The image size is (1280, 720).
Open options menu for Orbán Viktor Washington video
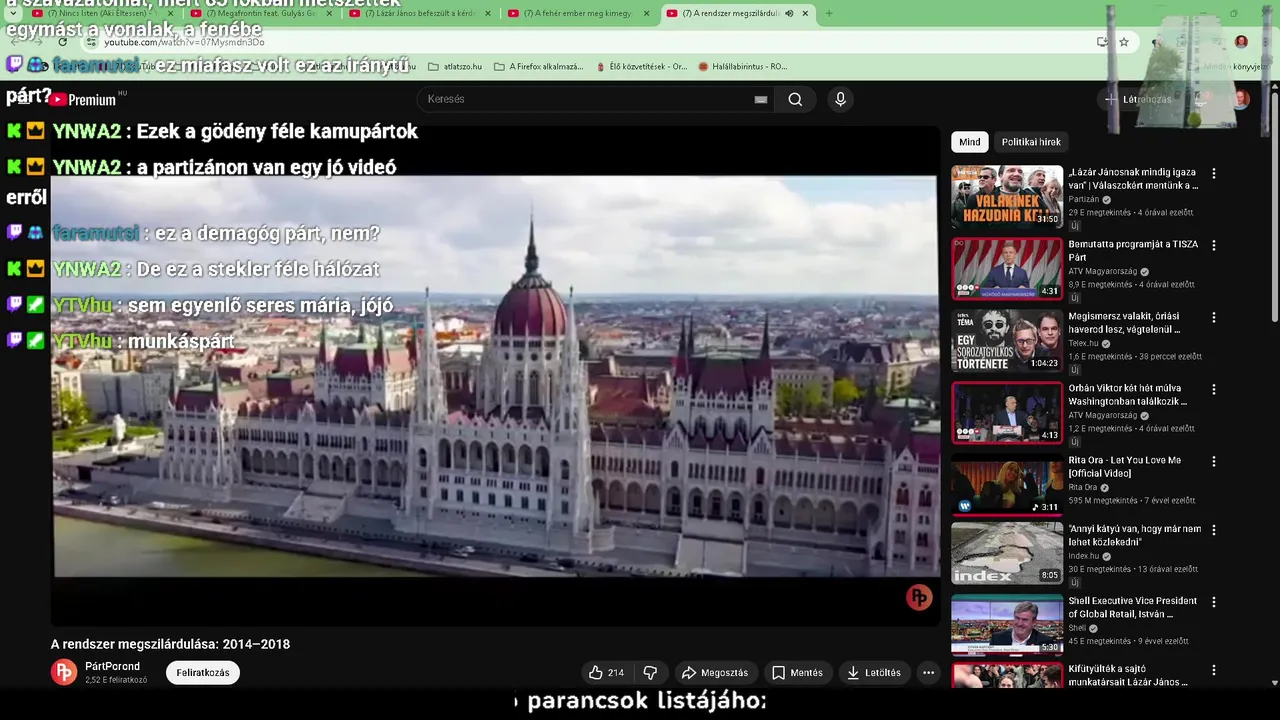pos(1214,389)
